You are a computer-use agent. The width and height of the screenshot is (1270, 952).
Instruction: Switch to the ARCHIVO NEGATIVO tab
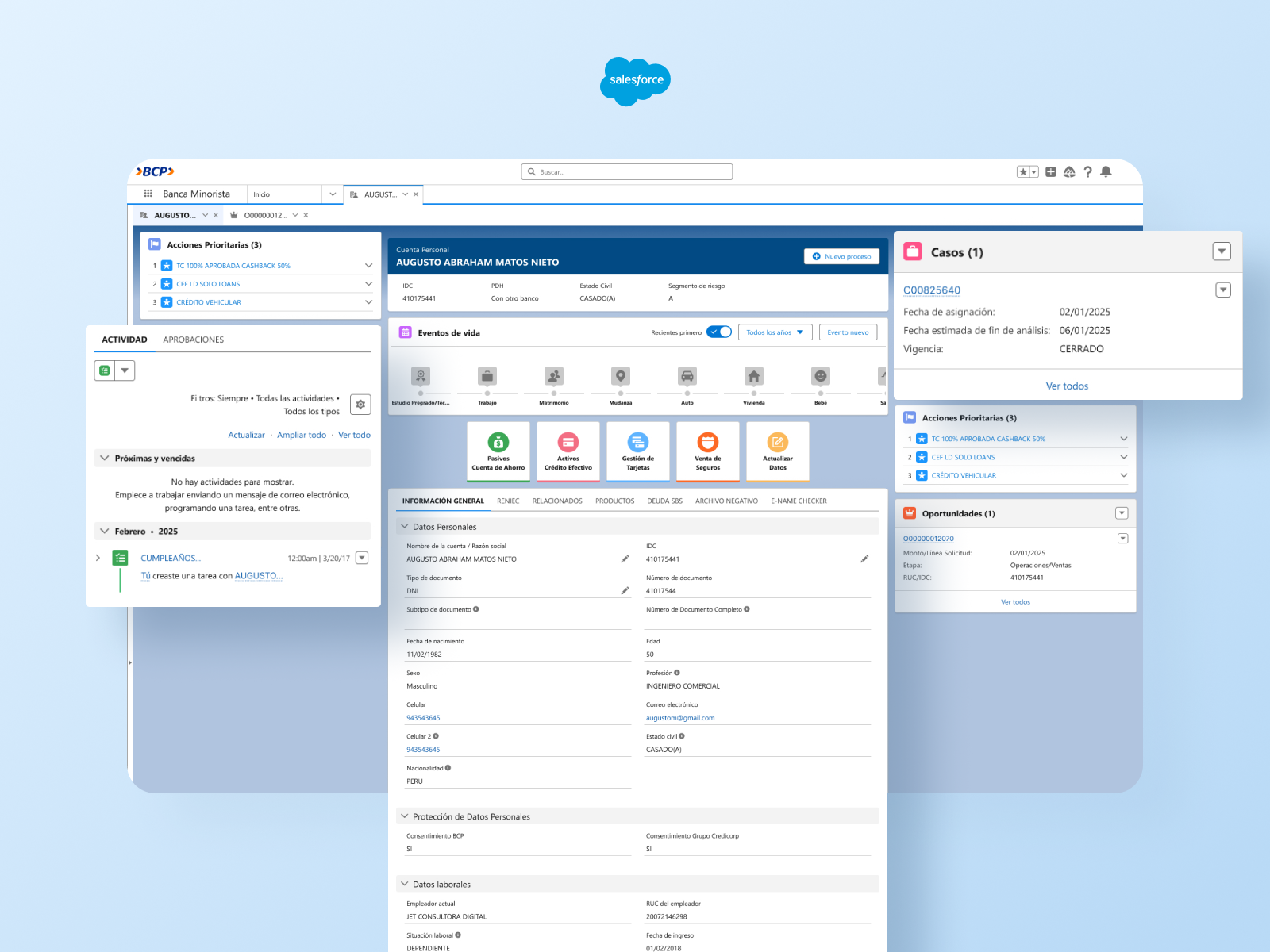[x=727, y=501]
